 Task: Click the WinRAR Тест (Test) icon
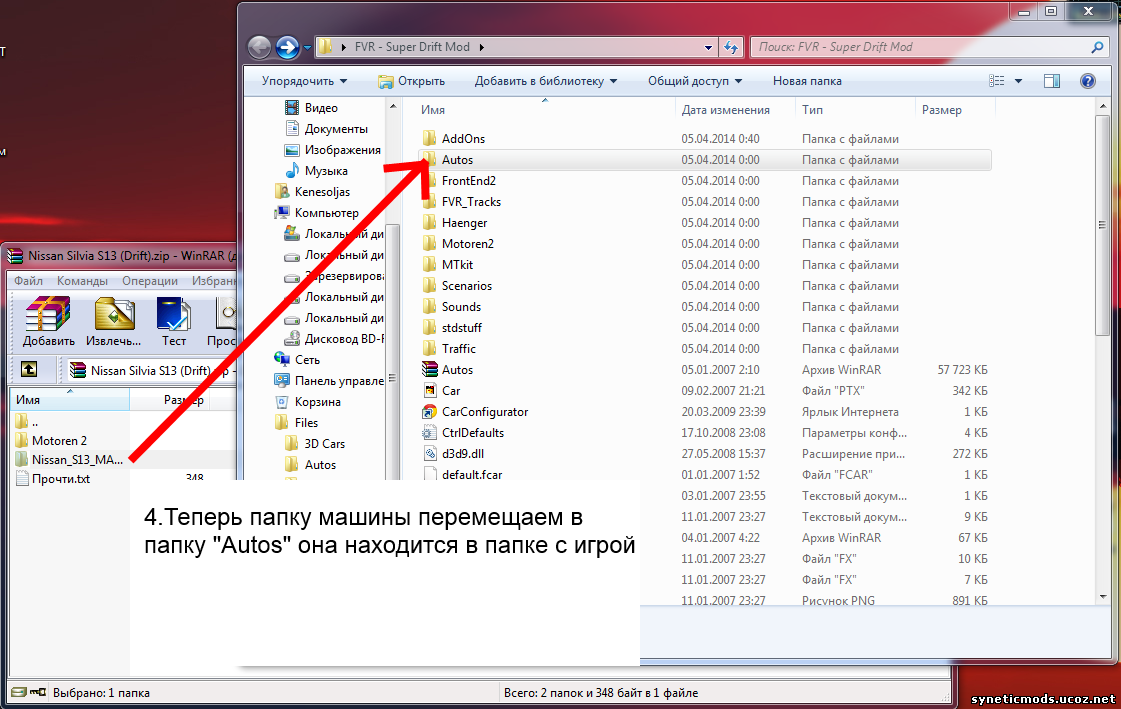173,320
